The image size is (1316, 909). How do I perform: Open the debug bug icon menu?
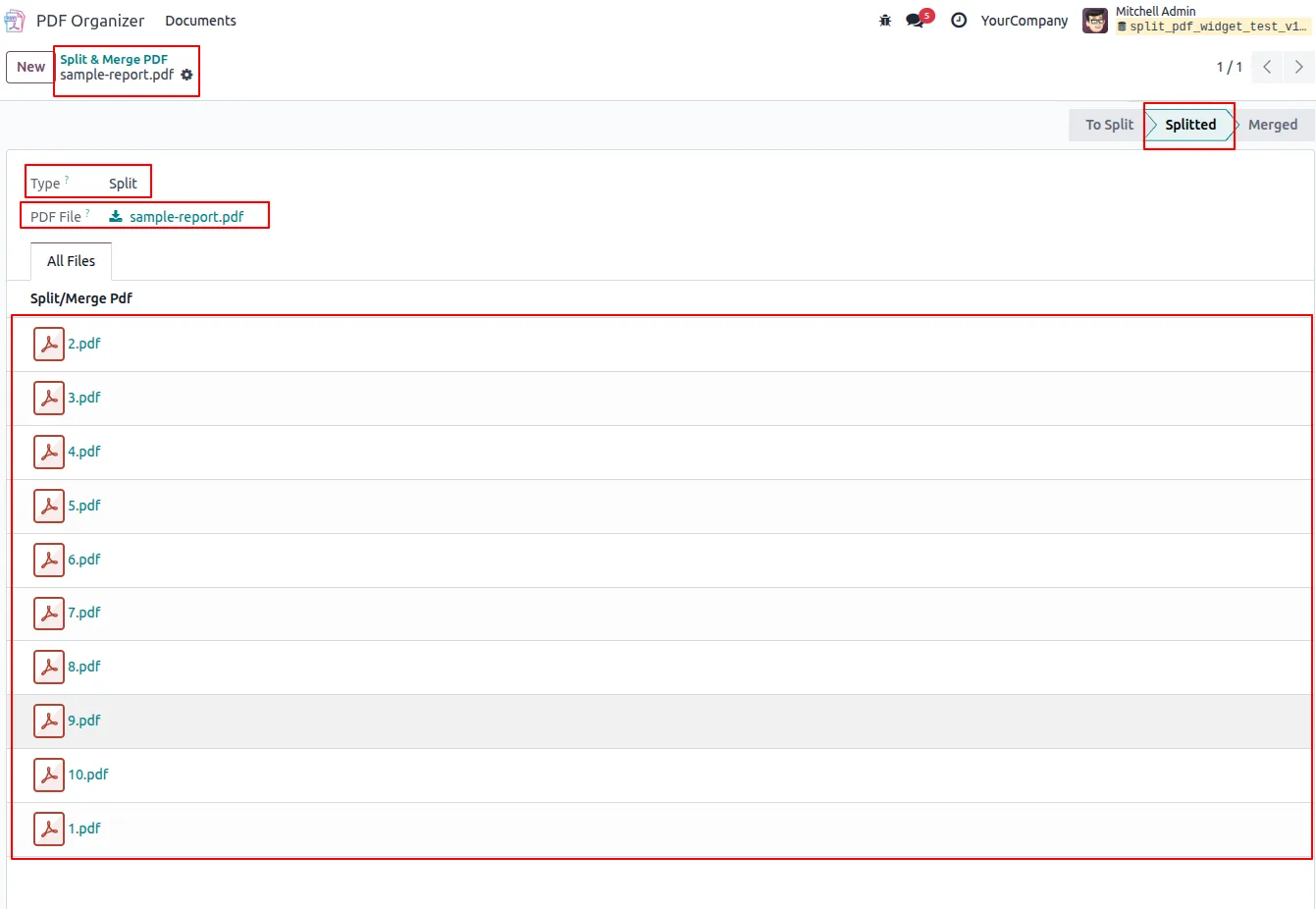[885, 20]
